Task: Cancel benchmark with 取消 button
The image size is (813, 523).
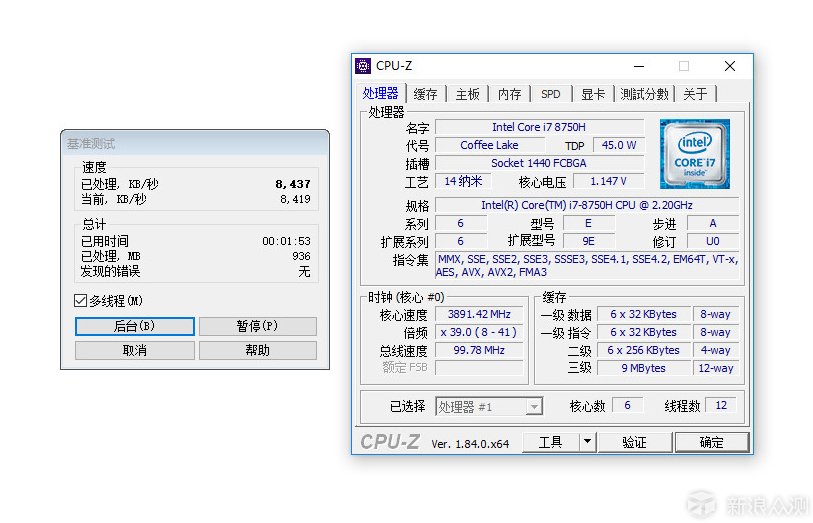Action: tap(134, 350)
